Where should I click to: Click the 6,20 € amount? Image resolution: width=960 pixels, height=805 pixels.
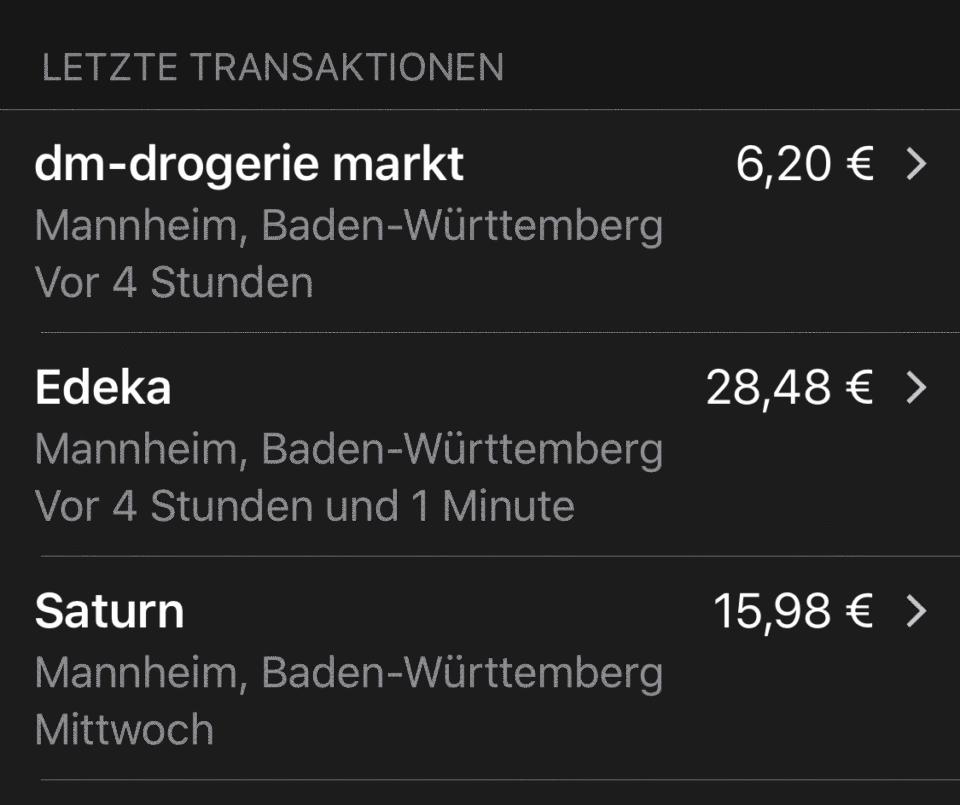pyautogui.click(x=804, y=165)
